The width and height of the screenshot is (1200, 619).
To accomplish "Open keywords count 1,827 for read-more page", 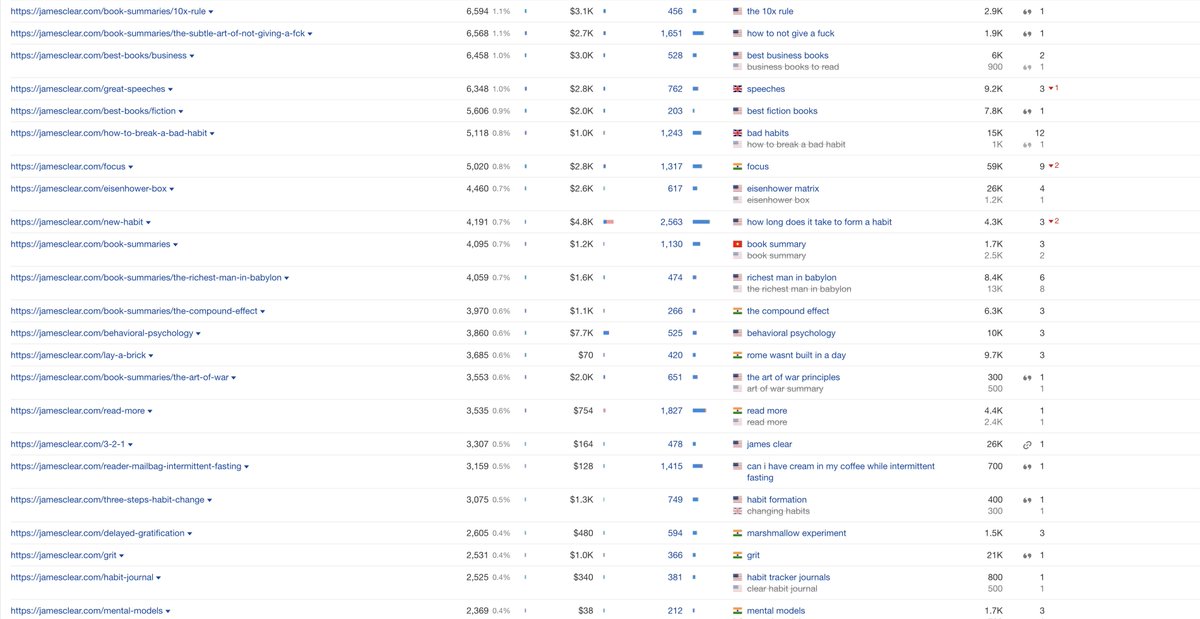I will tap(671, 411).
